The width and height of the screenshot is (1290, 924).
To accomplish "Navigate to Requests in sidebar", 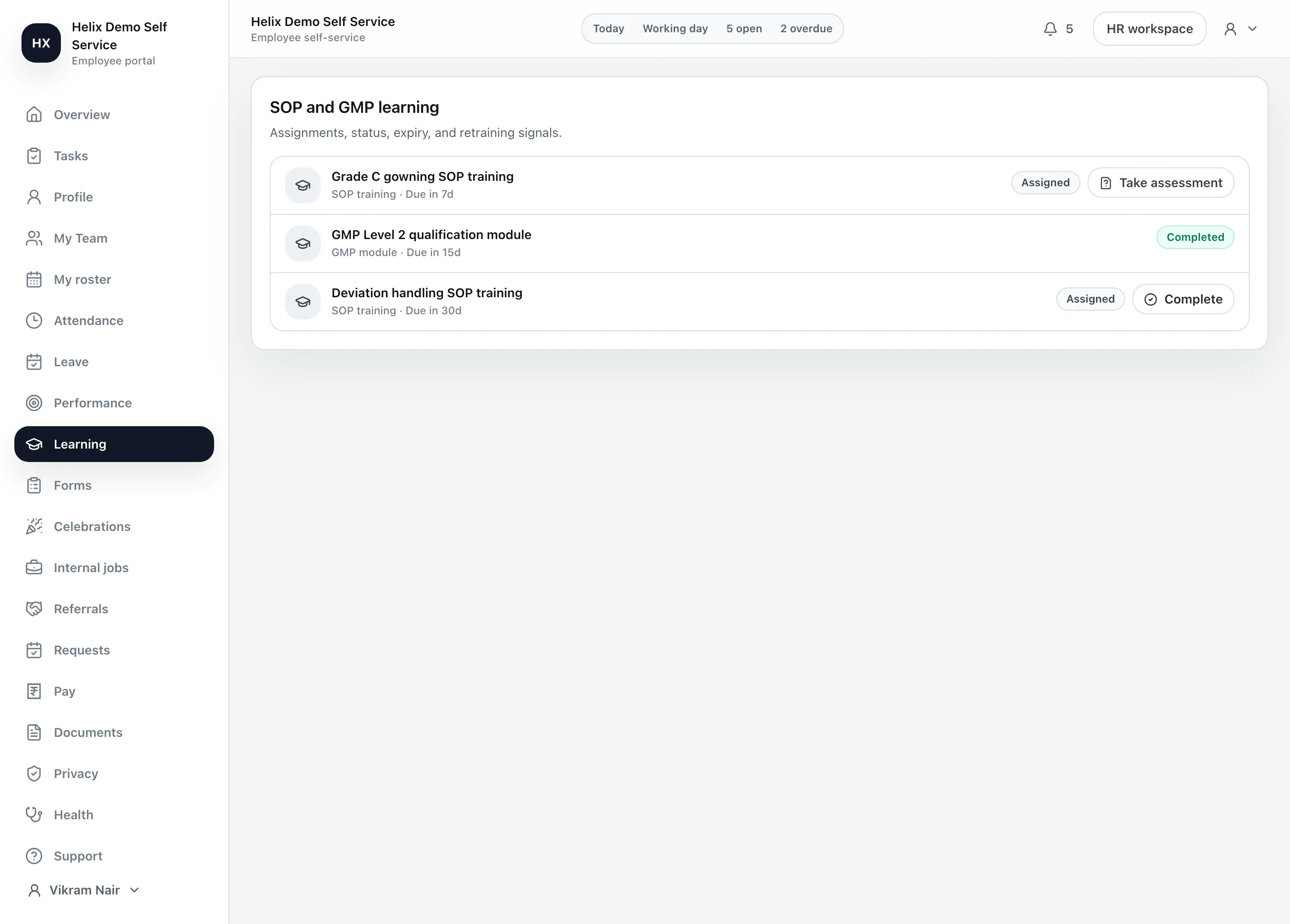I will pos(114,650).
